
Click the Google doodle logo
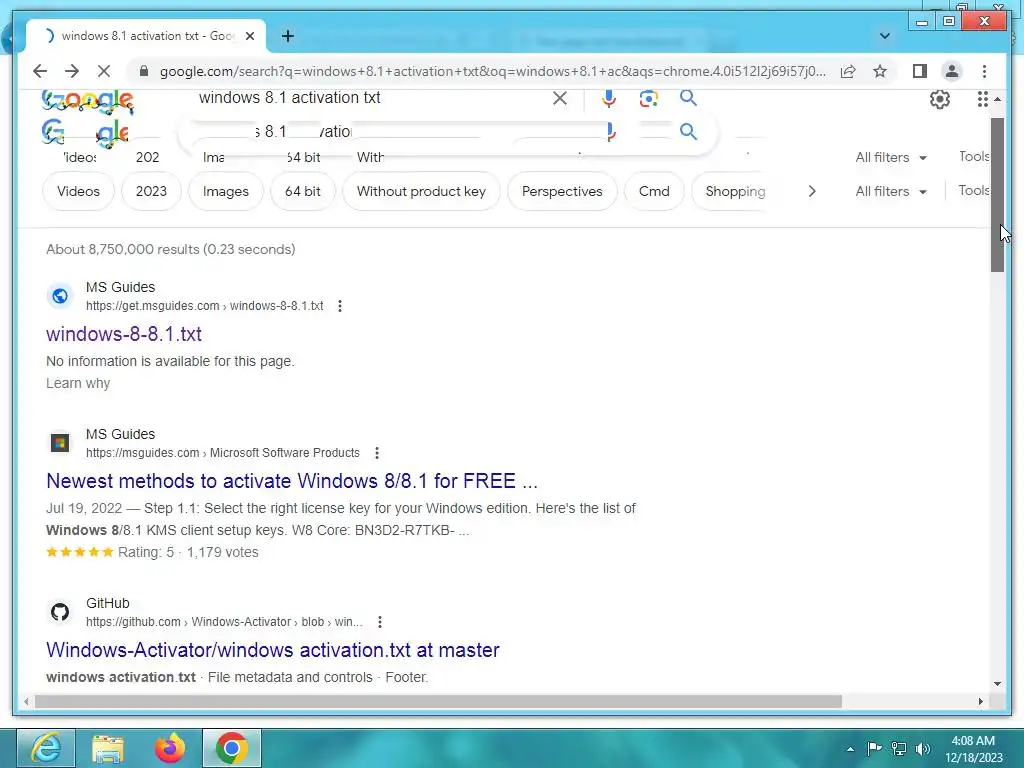(88, 101)
